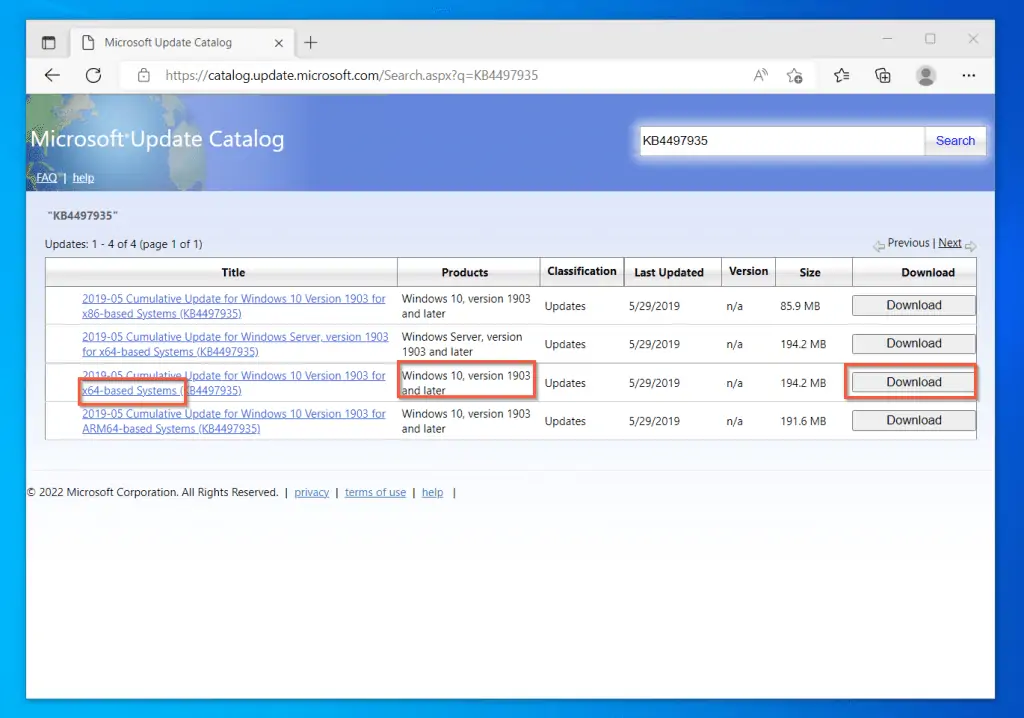
Task: Download the 85.9 MB x86 update
Action: (x=914, y=305)
